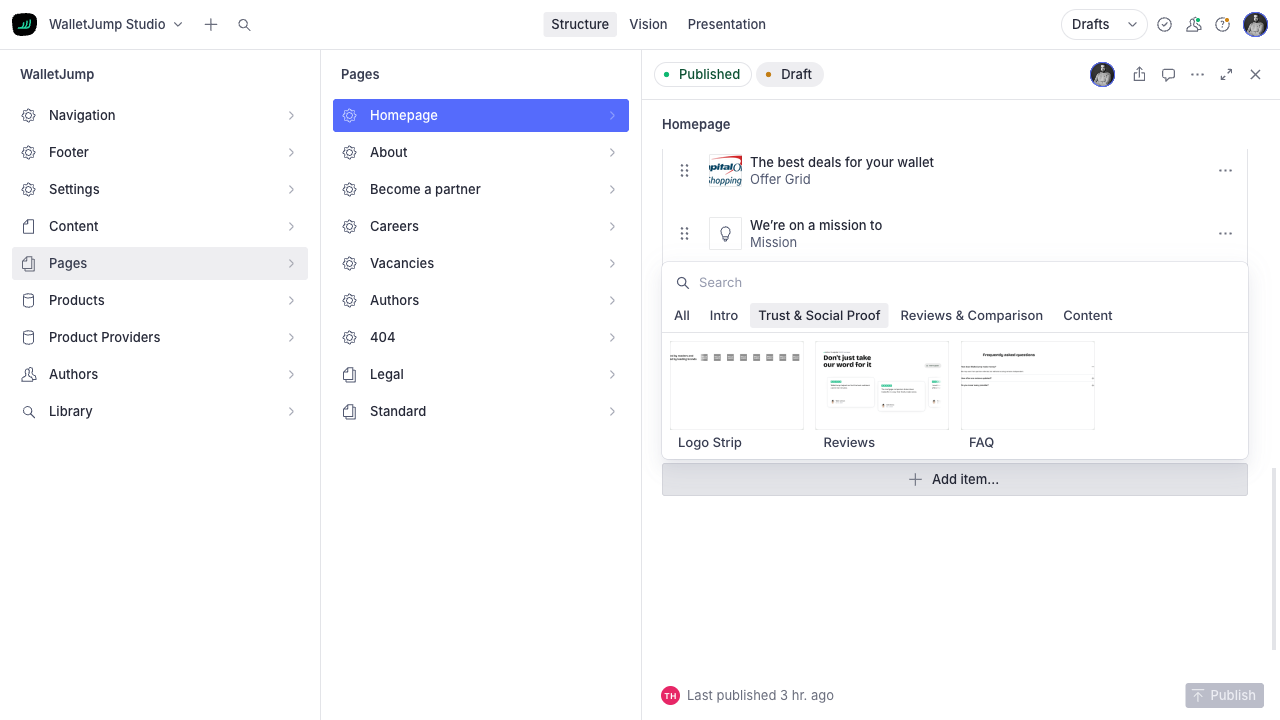
Task: Click the collaborator avatar in document header
Action: [1102, 74]
